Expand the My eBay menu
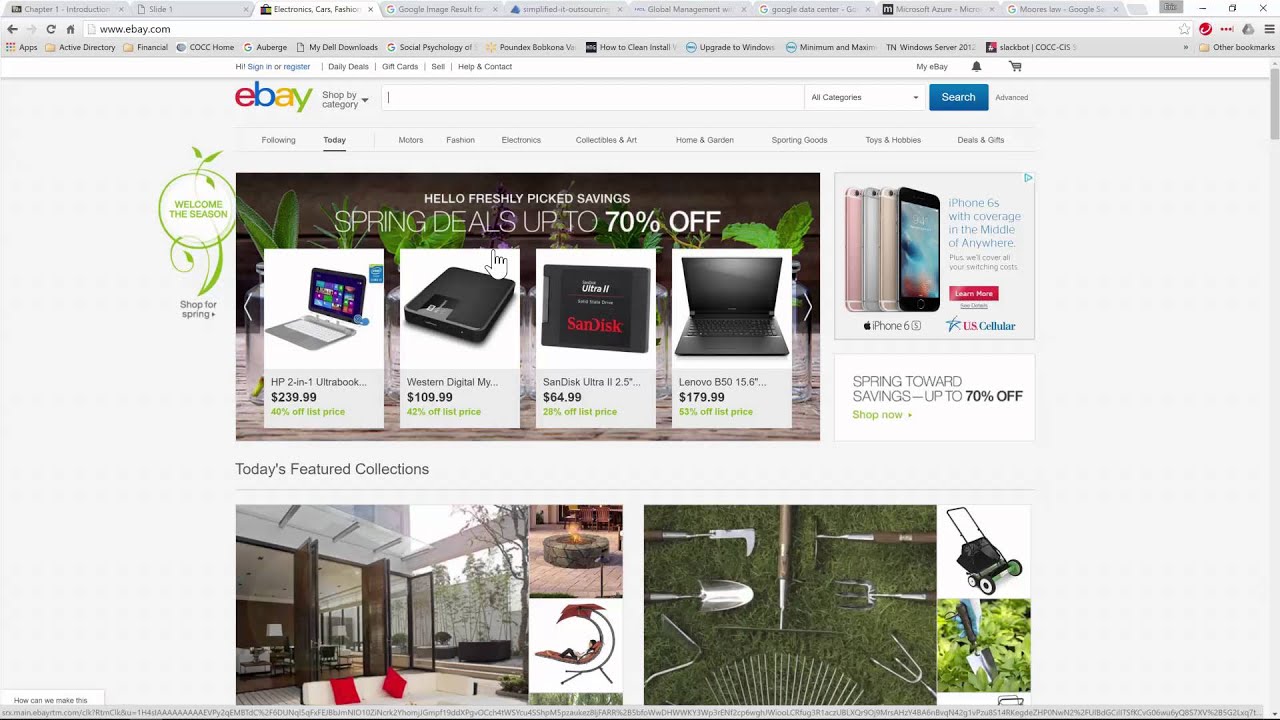 (x=932, y=67)
